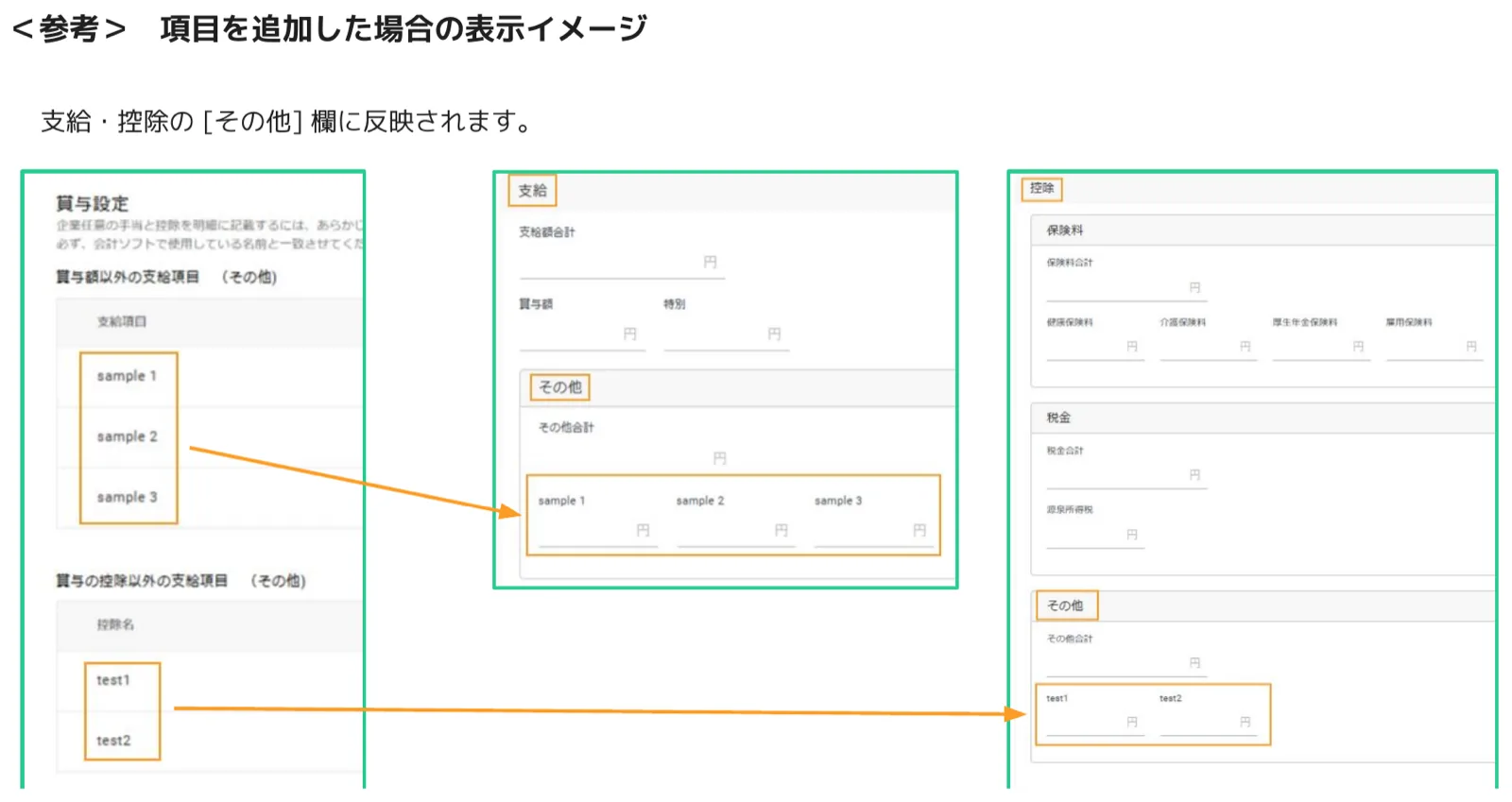Select the 控除 panel heading
This screenshot has height=802, width=1512.
1042,189
